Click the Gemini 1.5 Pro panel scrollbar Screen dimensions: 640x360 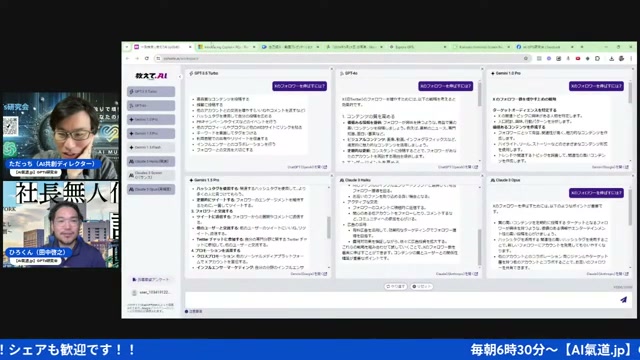pyautogui.click(x=329, y=227)
